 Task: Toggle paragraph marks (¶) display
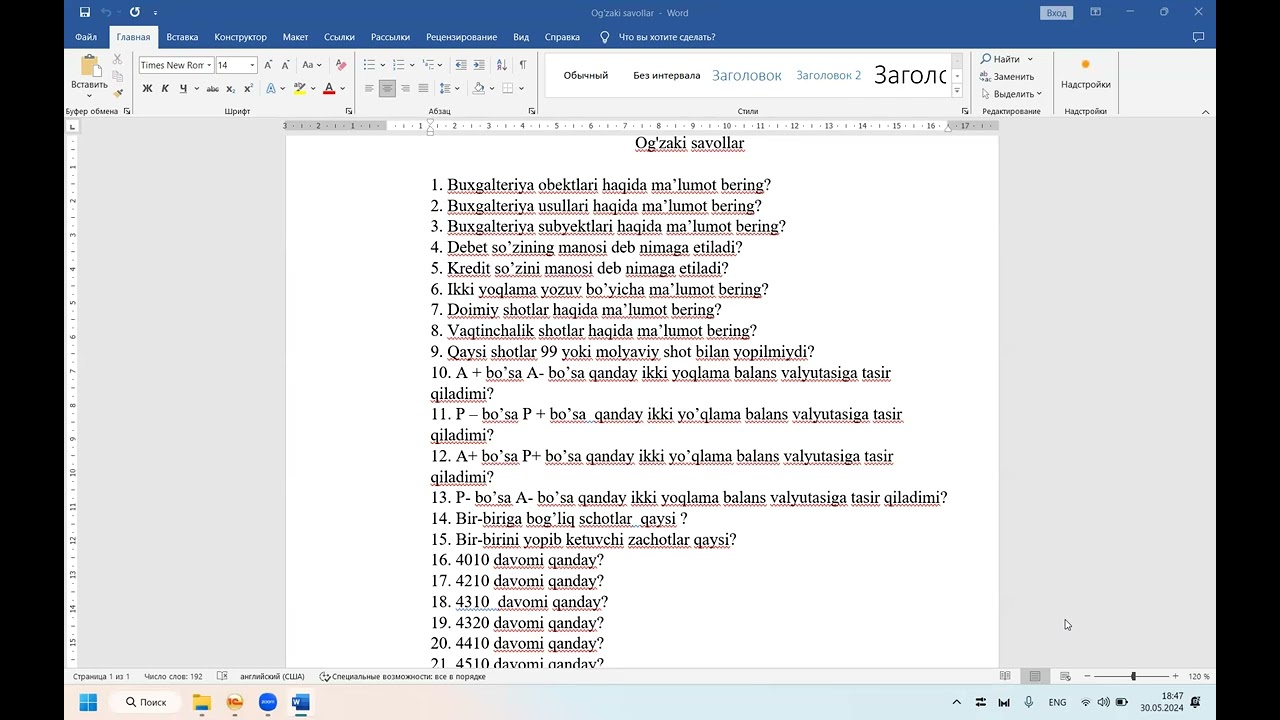coord(522,65)
